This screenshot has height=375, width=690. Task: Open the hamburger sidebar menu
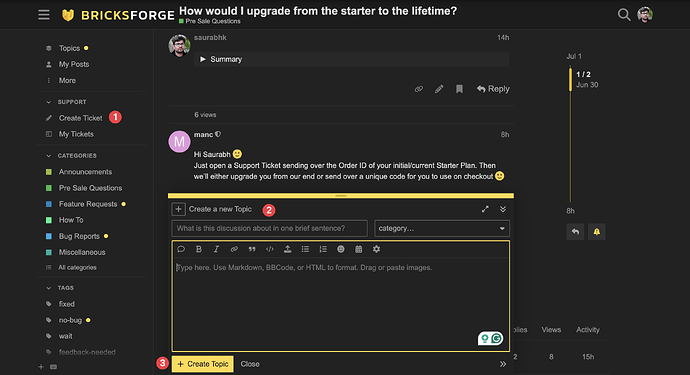tap(44, 15)
